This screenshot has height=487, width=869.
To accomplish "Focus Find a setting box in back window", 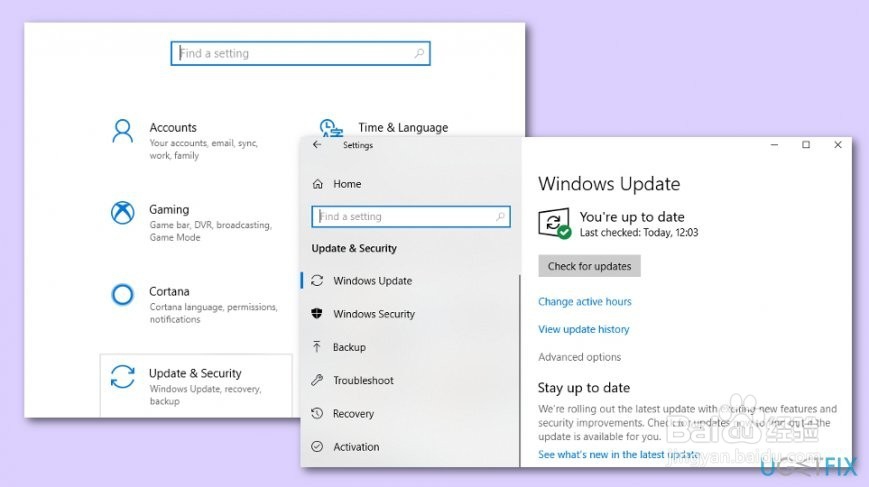I will [x=300, y=53].
